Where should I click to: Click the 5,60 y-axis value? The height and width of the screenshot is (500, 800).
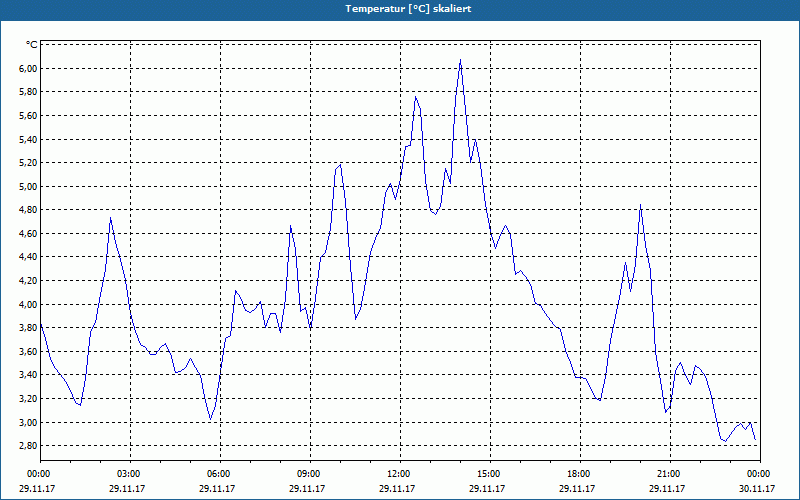(x=29, y=116)
